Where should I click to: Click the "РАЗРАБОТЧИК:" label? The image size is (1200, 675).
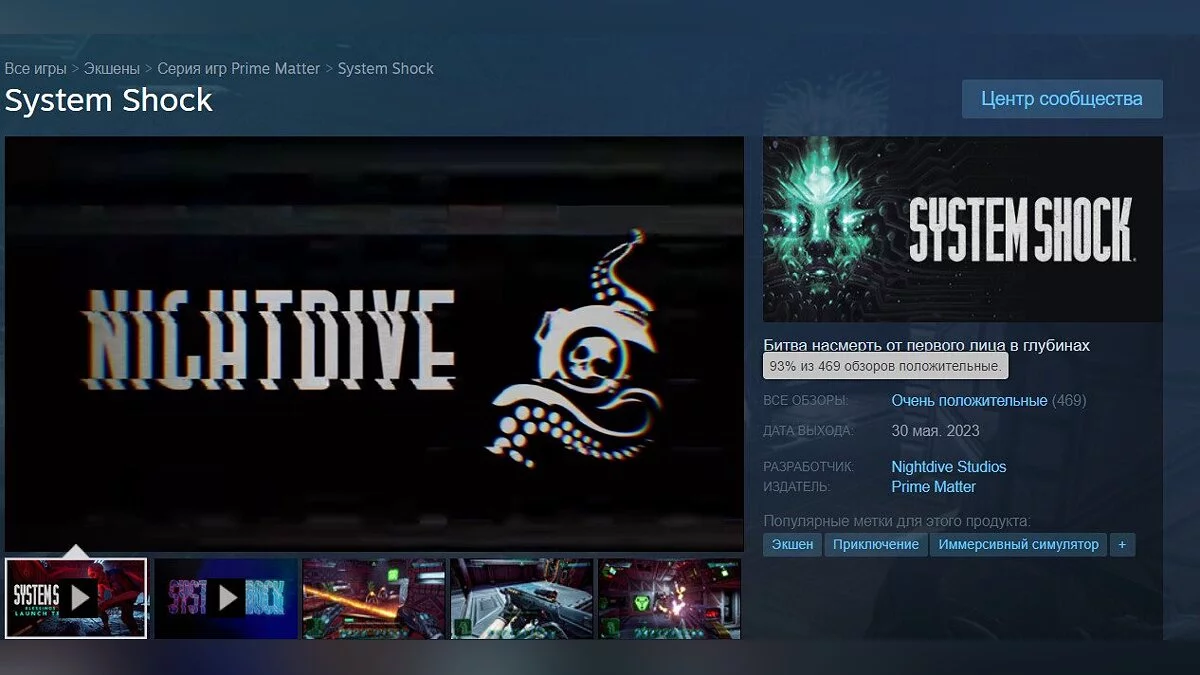(x=808, y=467)
